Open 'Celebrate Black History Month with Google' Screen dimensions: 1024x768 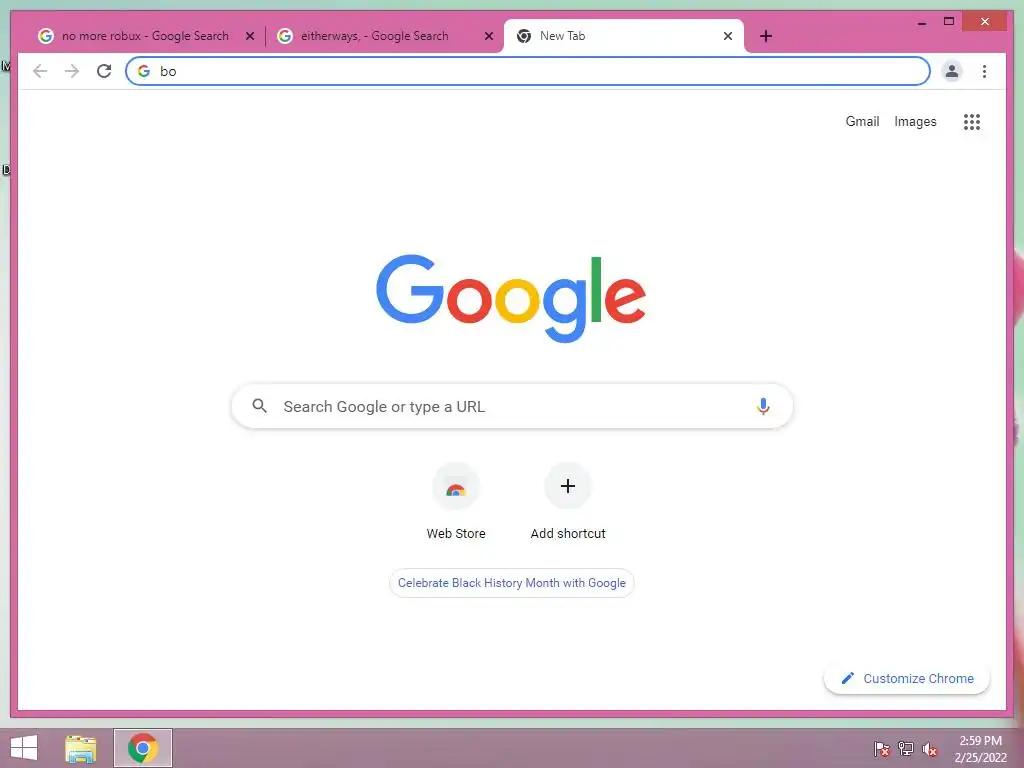click(512, 583)
